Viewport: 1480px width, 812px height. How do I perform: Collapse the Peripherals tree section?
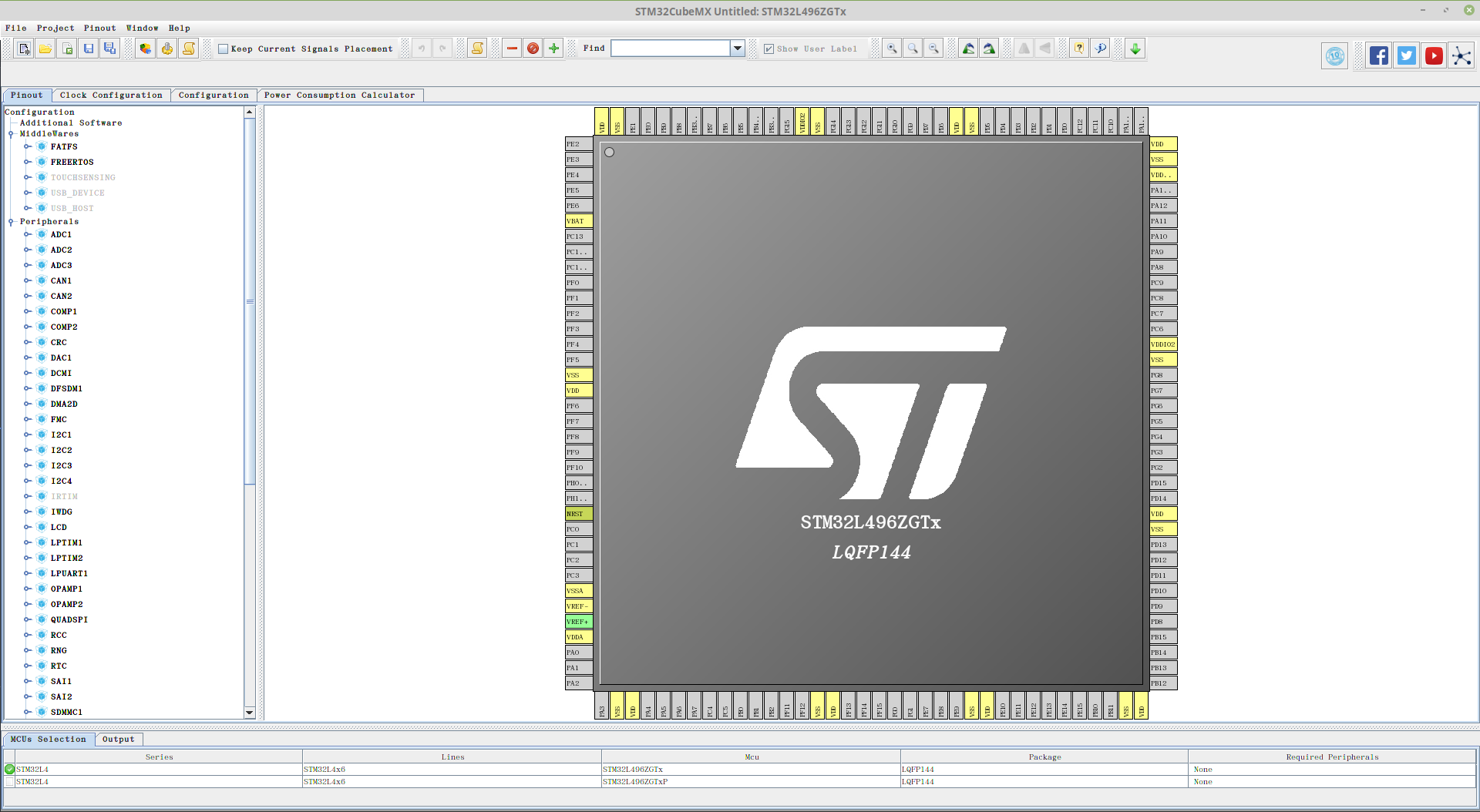click(11, 222)
